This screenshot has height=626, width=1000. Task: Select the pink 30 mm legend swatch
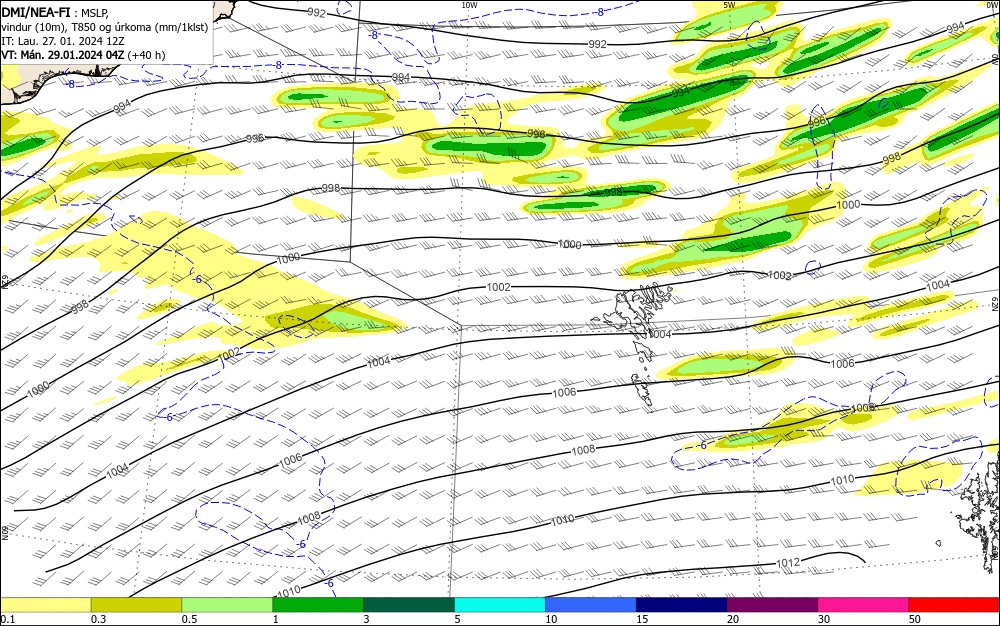click(864, 605)
